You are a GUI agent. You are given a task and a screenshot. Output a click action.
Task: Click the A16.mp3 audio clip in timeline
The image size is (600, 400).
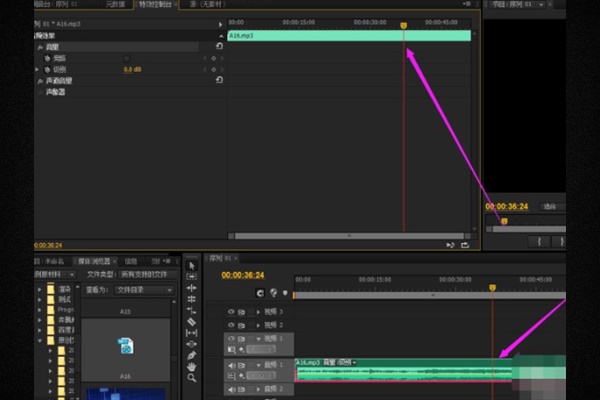(400, 373)
